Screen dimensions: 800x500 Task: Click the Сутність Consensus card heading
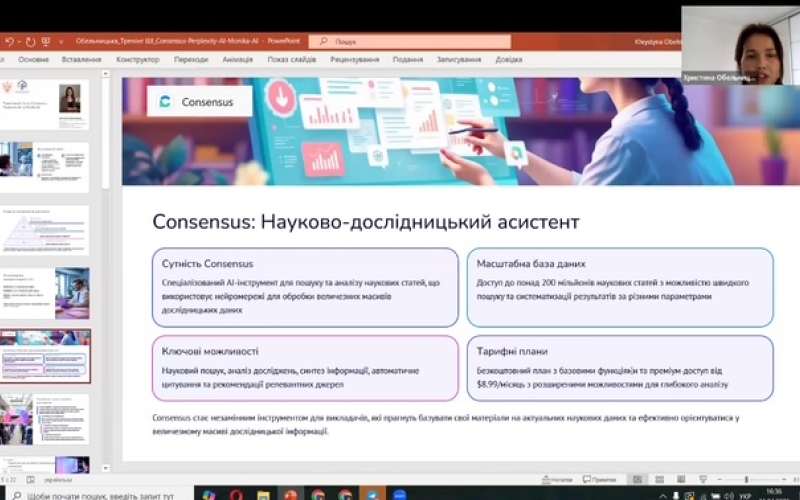(x=208, y=264)
